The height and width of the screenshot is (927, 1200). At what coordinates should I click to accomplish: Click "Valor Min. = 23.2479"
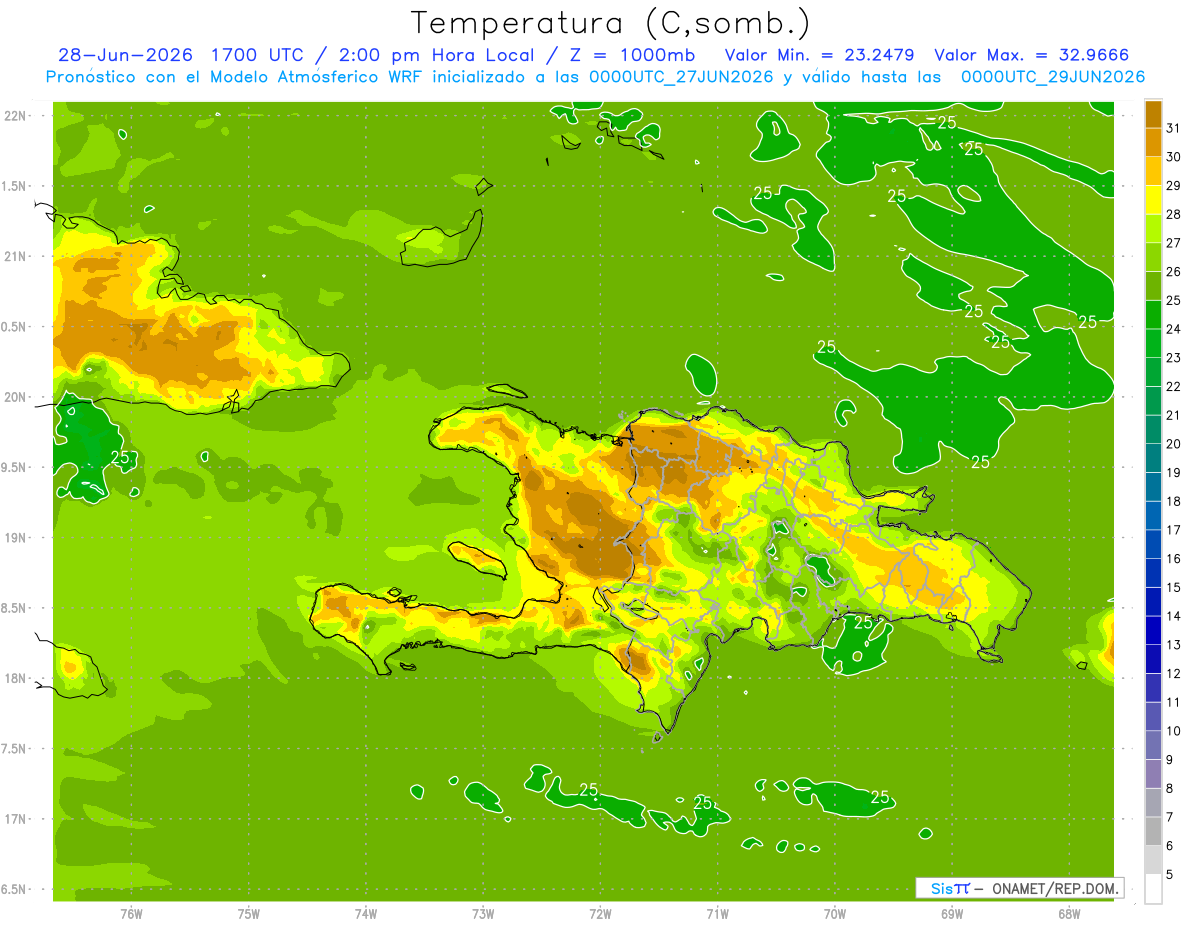819,55
